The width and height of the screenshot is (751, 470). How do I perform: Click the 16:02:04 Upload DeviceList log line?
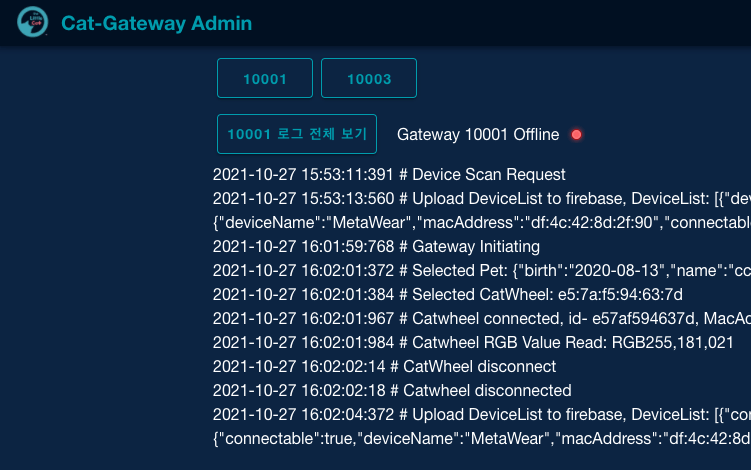coord(480,414)
